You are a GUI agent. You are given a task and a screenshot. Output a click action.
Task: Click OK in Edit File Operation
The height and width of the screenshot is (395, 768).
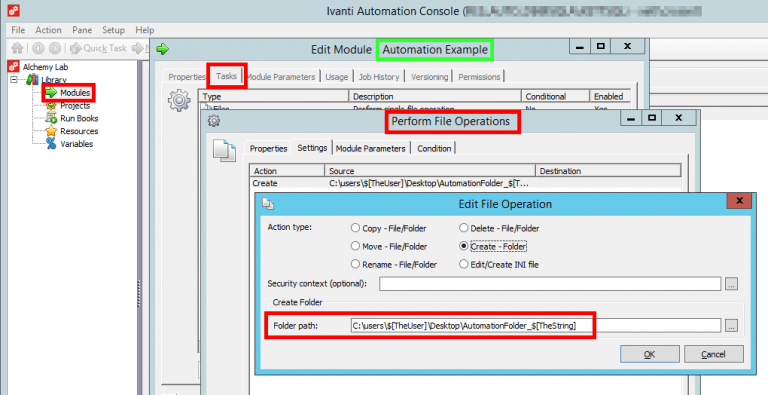click(649, 354)
